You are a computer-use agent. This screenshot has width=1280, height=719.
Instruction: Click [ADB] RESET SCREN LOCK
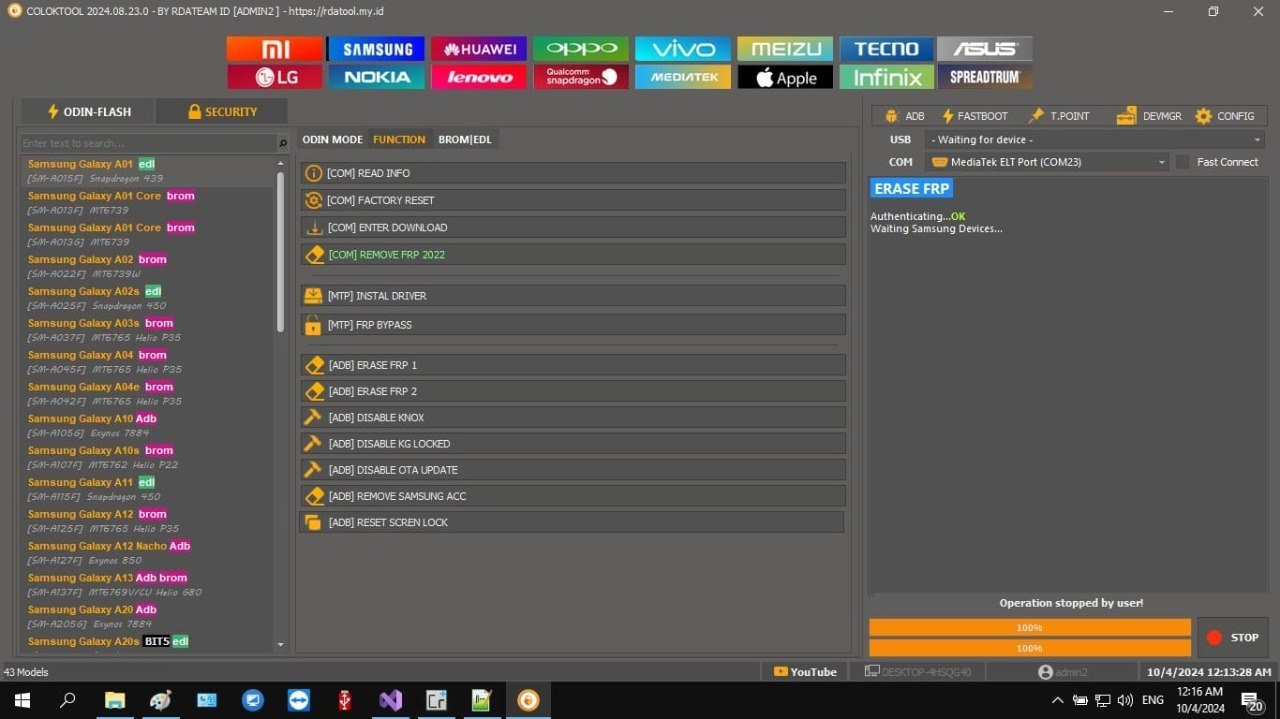coord(571,522)
